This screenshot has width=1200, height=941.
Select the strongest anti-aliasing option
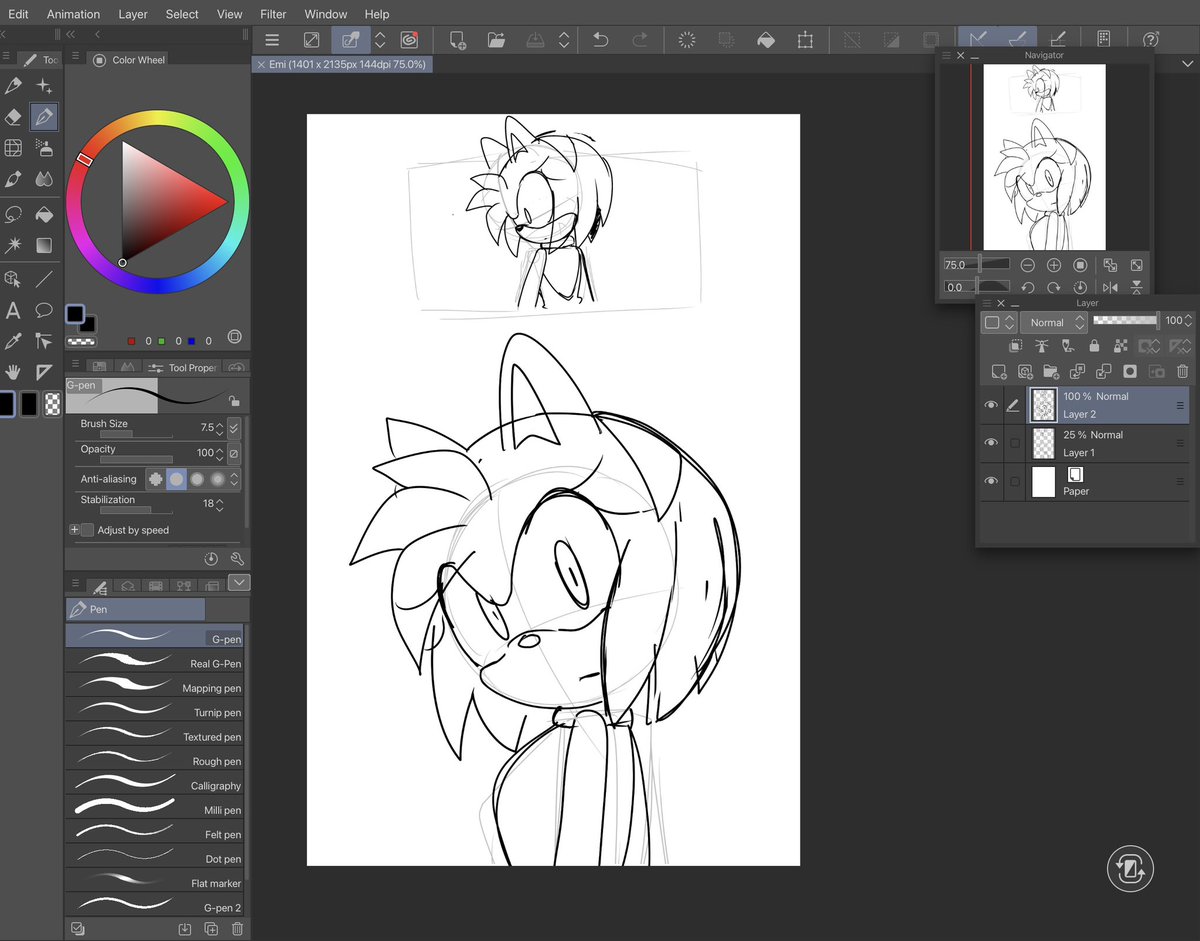218,479
